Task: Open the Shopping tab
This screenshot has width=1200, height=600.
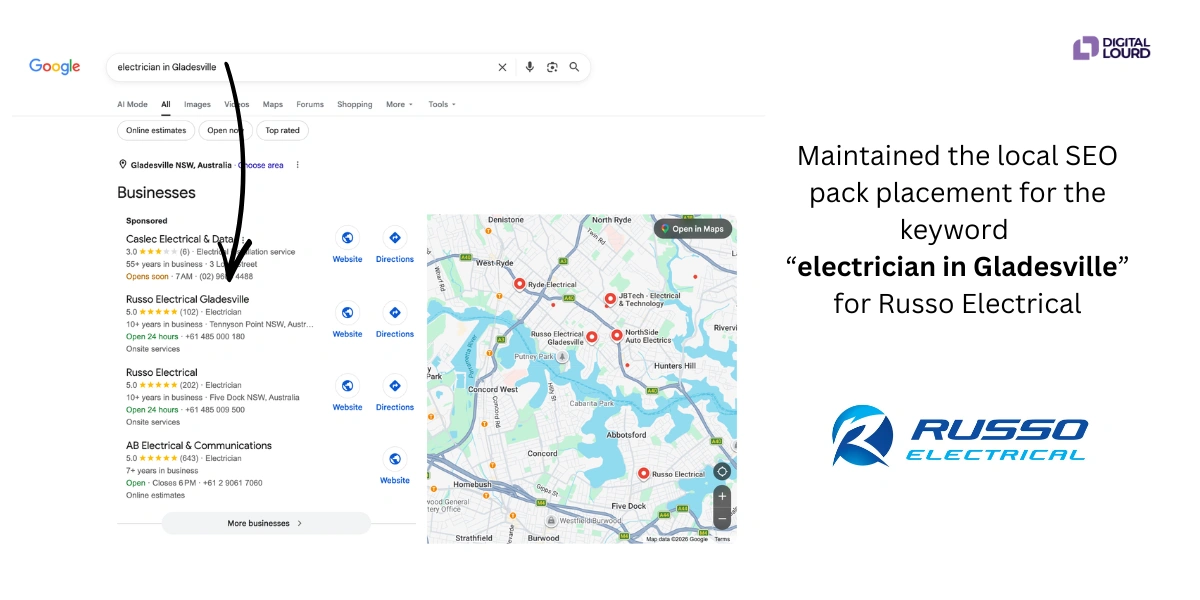Action: (x=355, y=104)
